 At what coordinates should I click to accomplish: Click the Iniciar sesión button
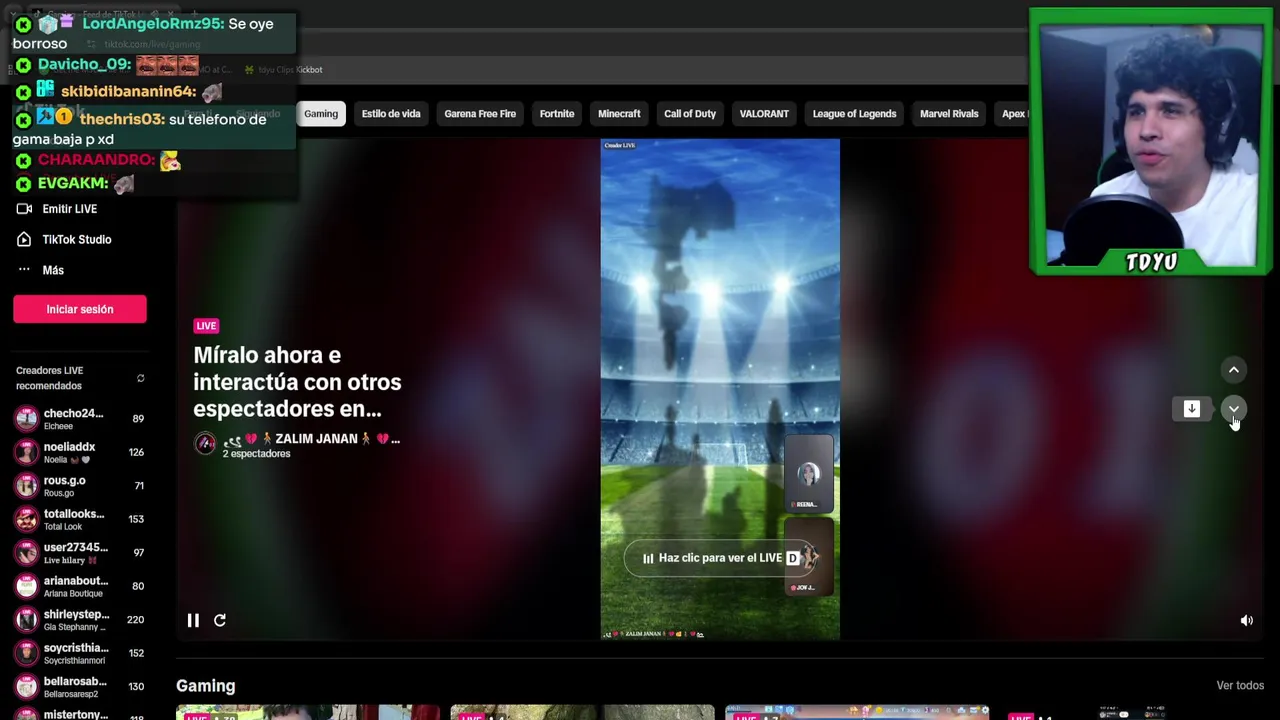pyautogui.click(x=80, y=309)
